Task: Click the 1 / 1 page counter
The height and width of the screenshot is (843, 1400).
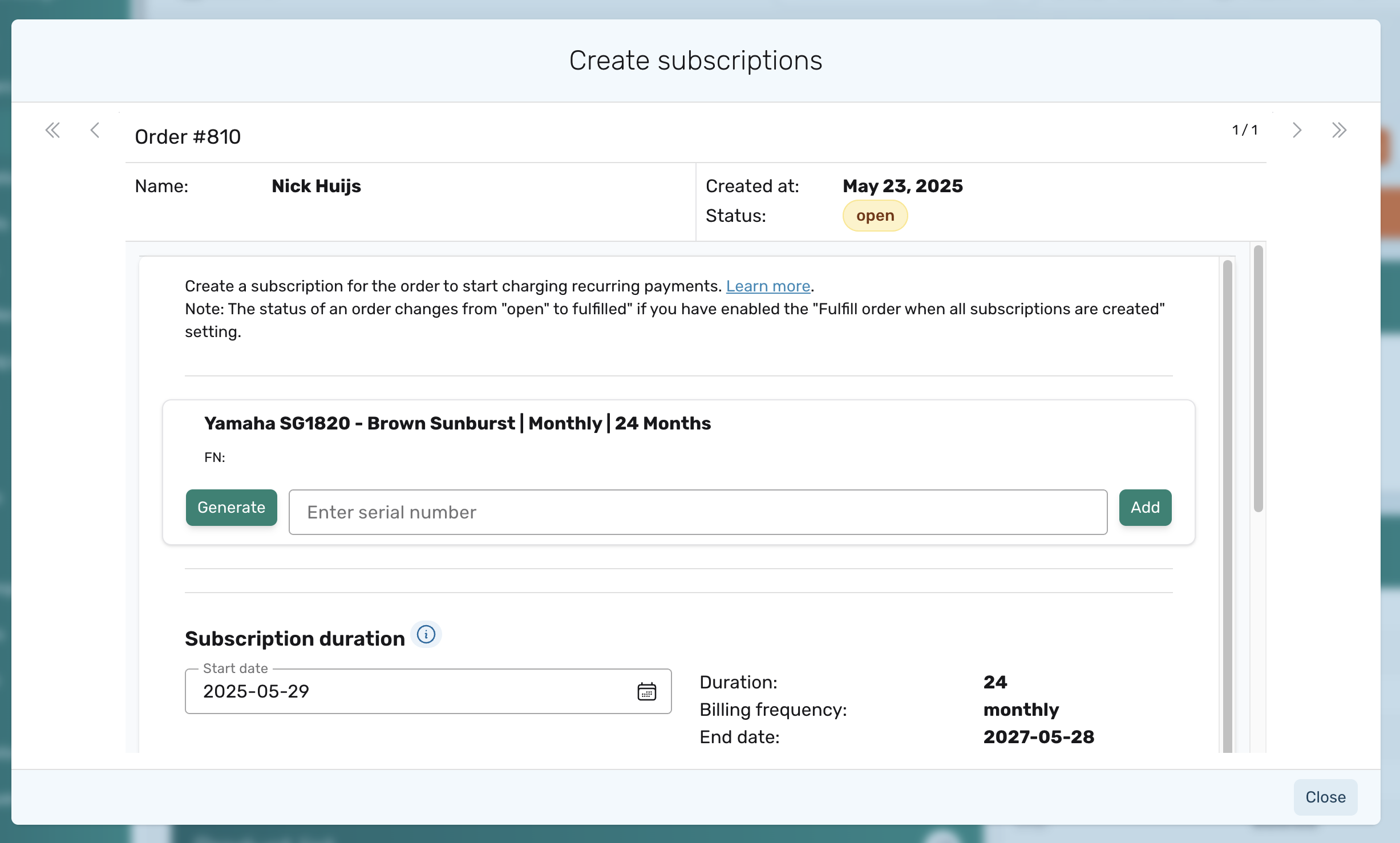Action: 1245,130
